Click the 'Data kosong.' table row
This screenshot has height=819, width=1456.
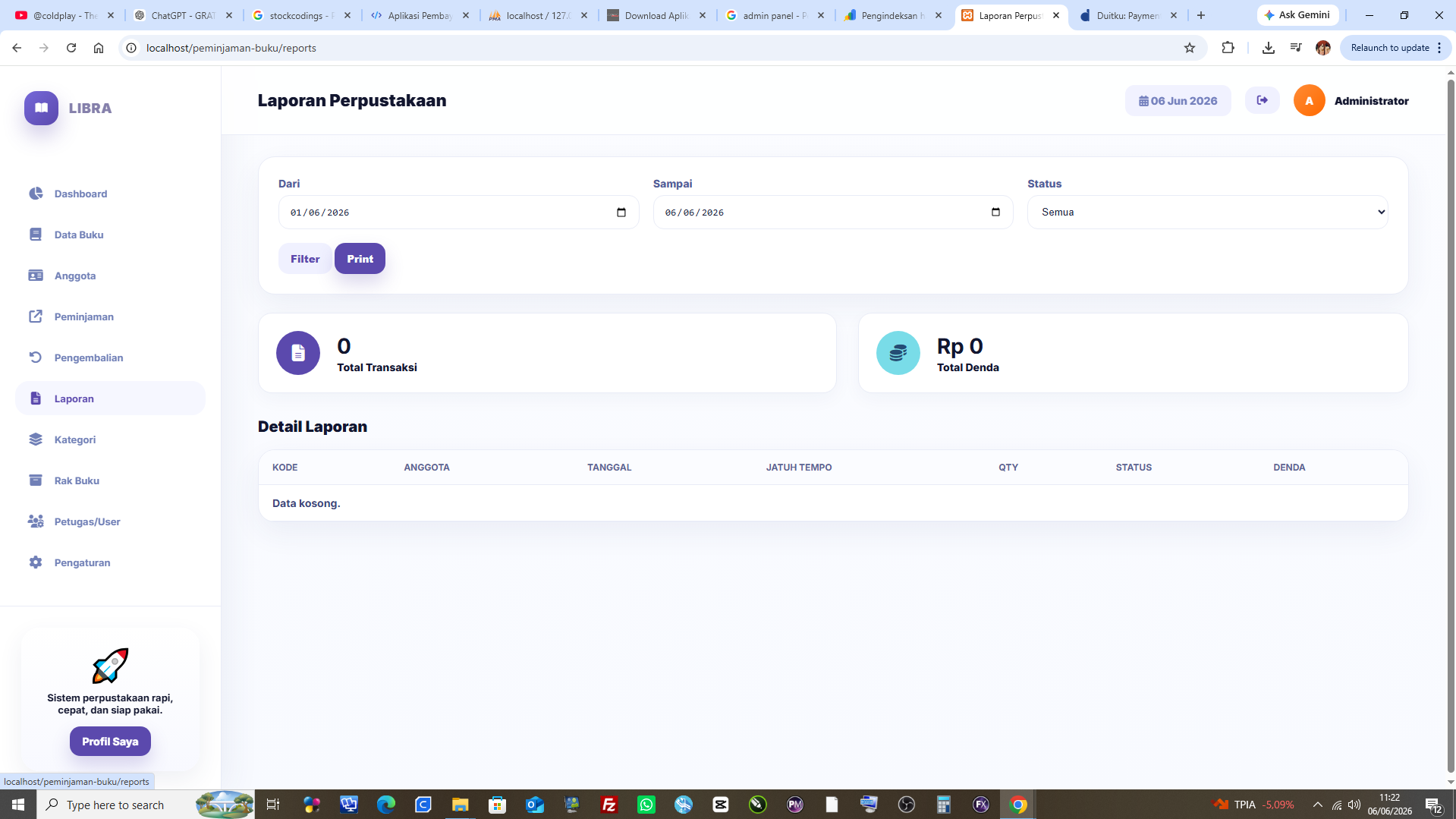(x=833, y=503)
